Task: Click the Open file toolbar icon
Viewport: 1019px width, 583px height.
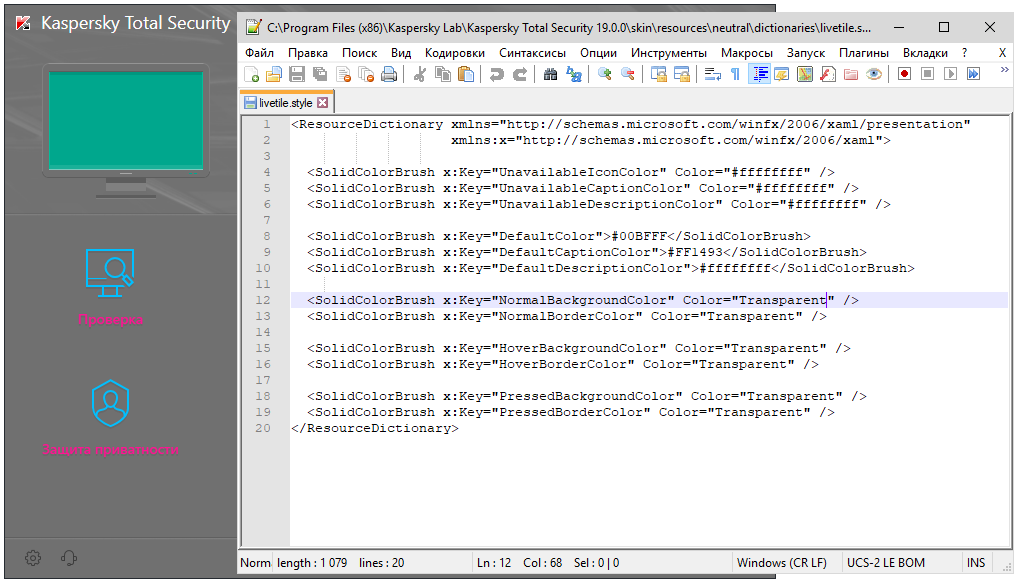Action: click(274, 74)
